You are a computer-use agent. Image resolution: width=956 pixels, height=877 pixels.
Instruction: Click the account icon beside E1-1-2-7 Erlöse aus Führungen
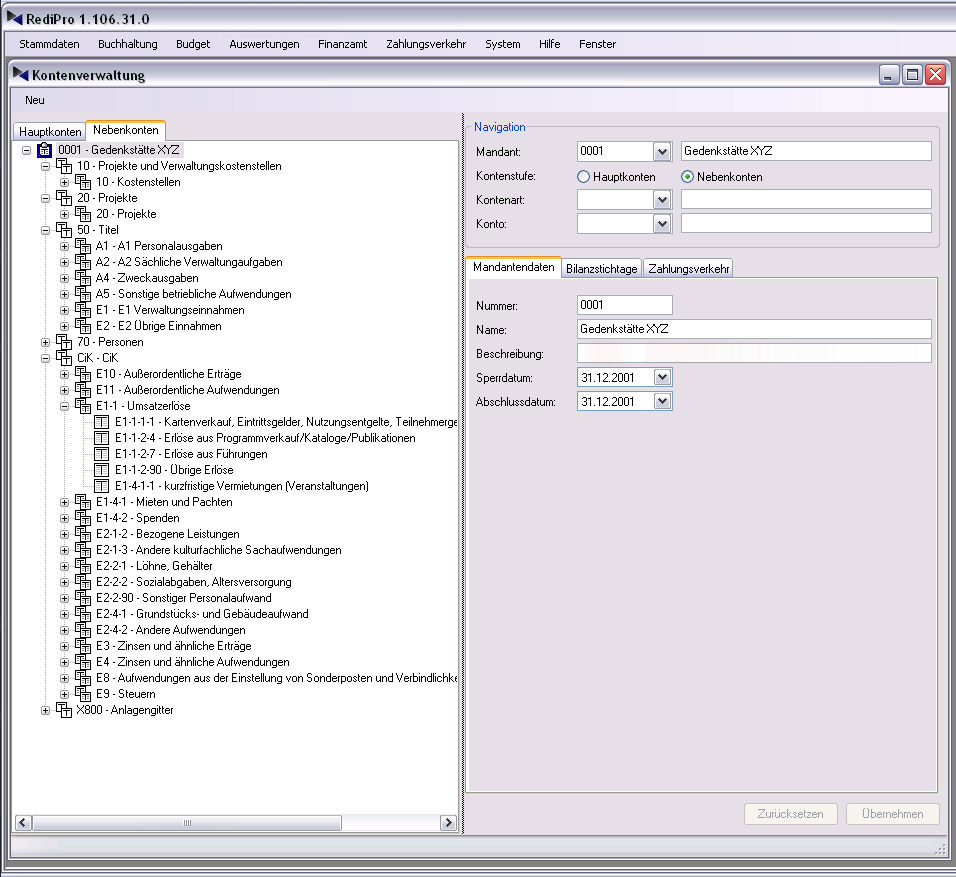coord(102,454)
